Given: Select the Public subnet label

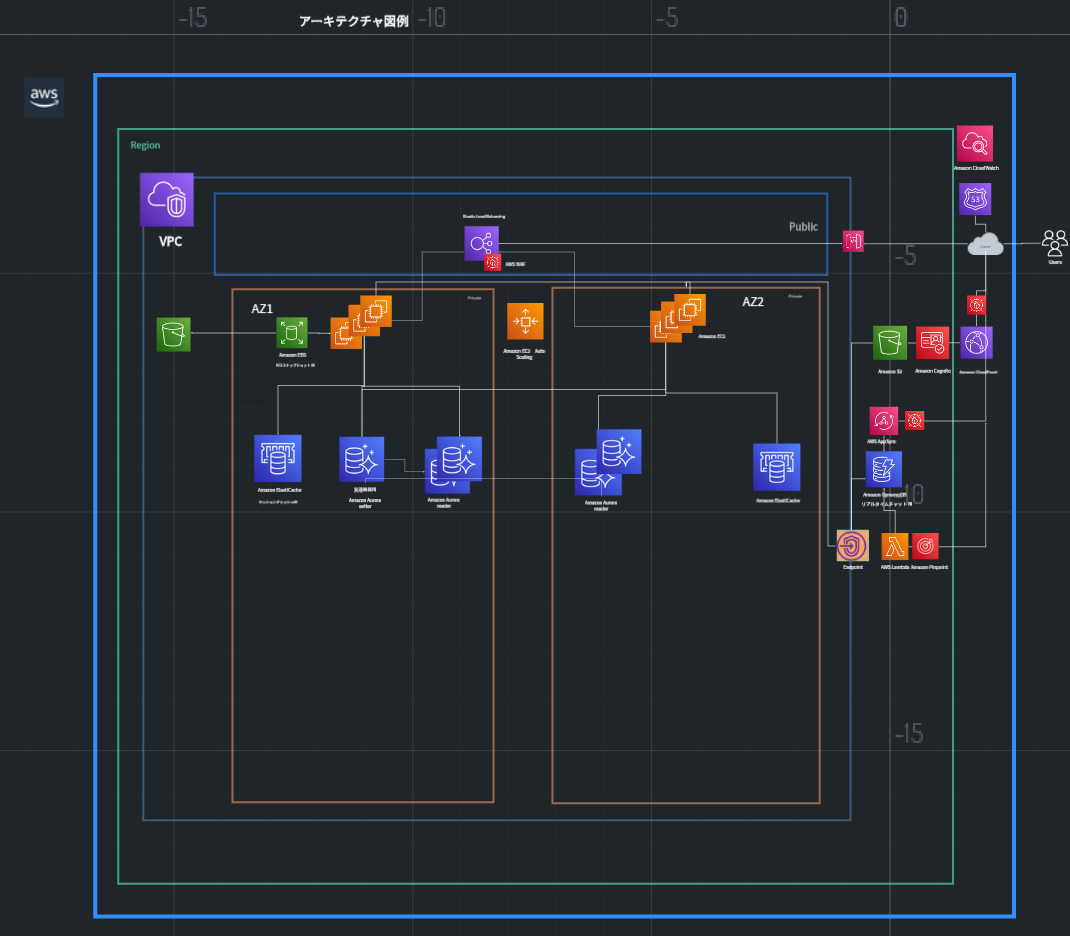Looking at the screenshot, I should tap(803, 226).
